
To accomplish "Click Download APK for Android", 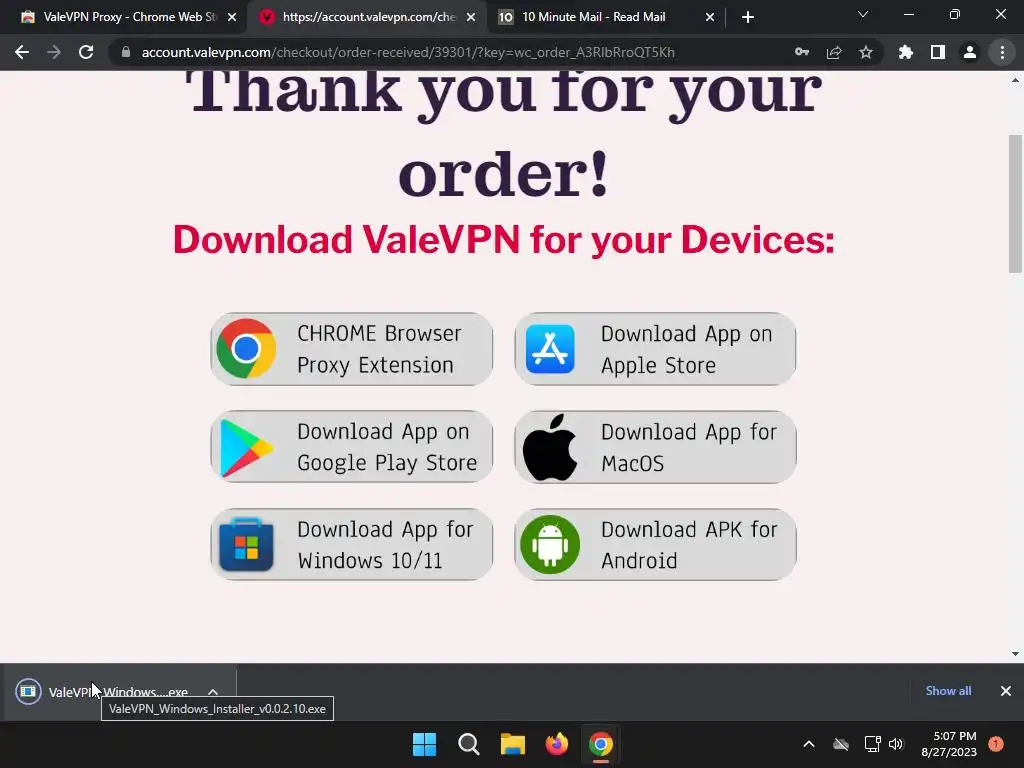I will pos(655,545).
